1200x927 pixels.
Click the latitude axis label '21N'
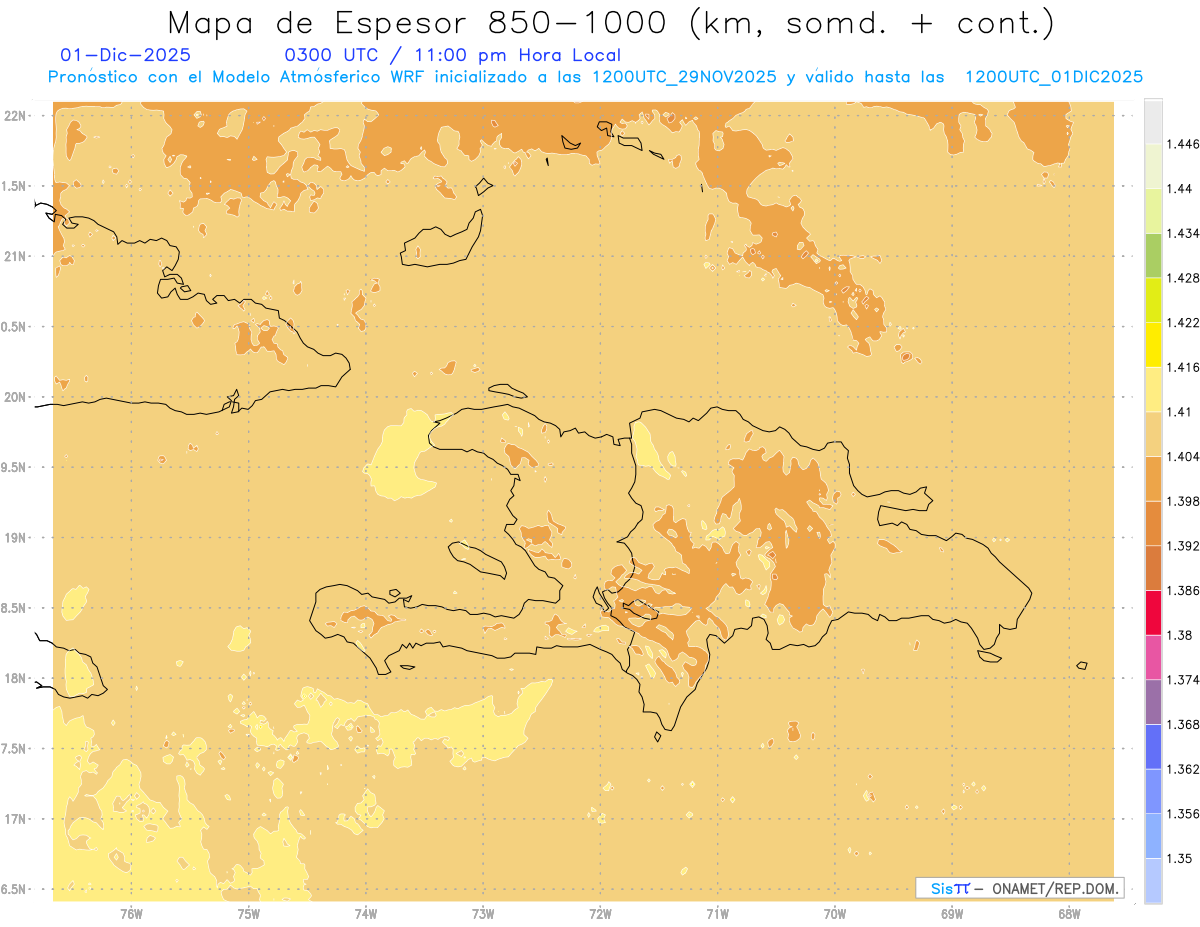point(16,257)
